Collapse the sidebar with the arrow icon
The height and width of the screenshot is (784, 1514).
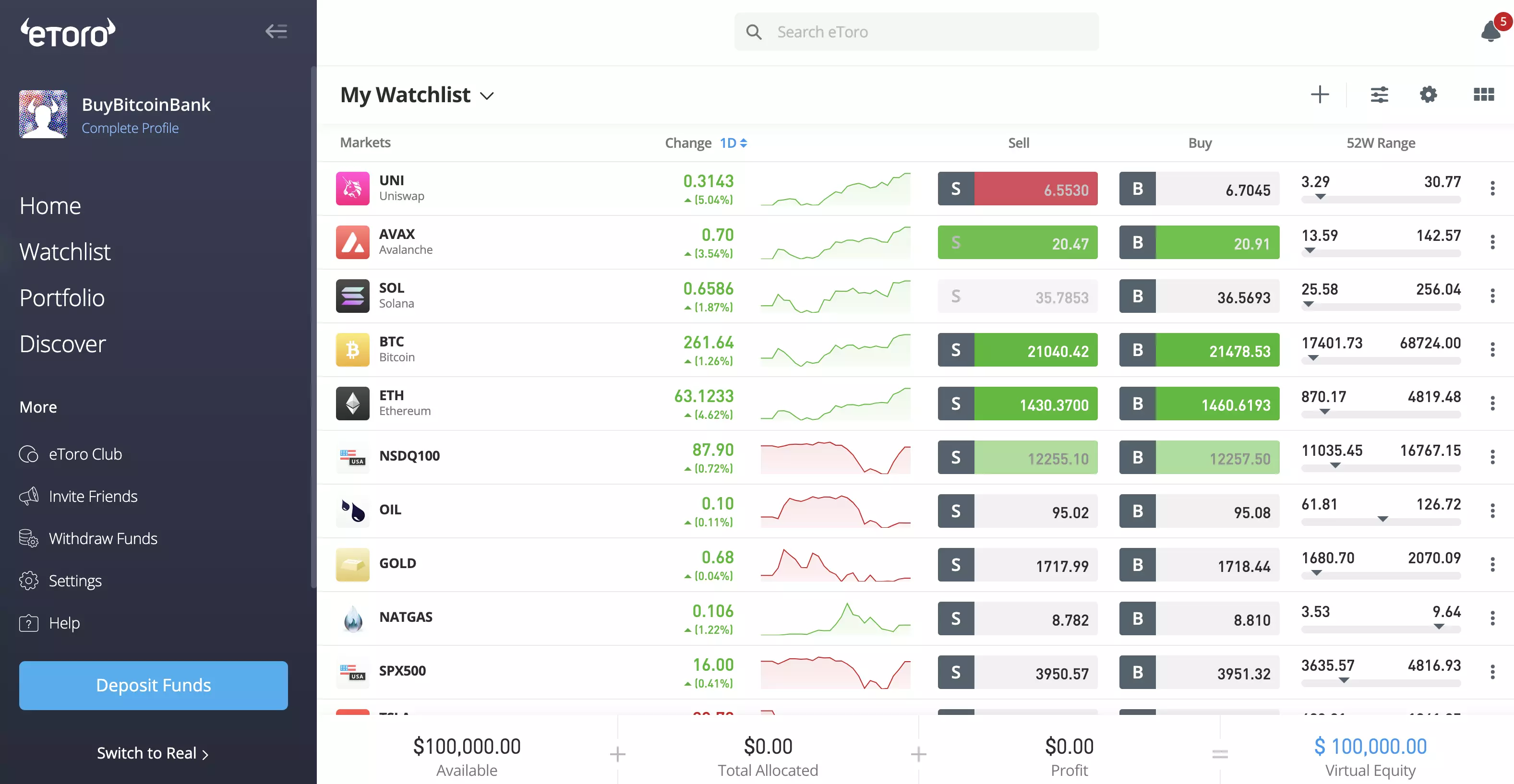(276, 31)
